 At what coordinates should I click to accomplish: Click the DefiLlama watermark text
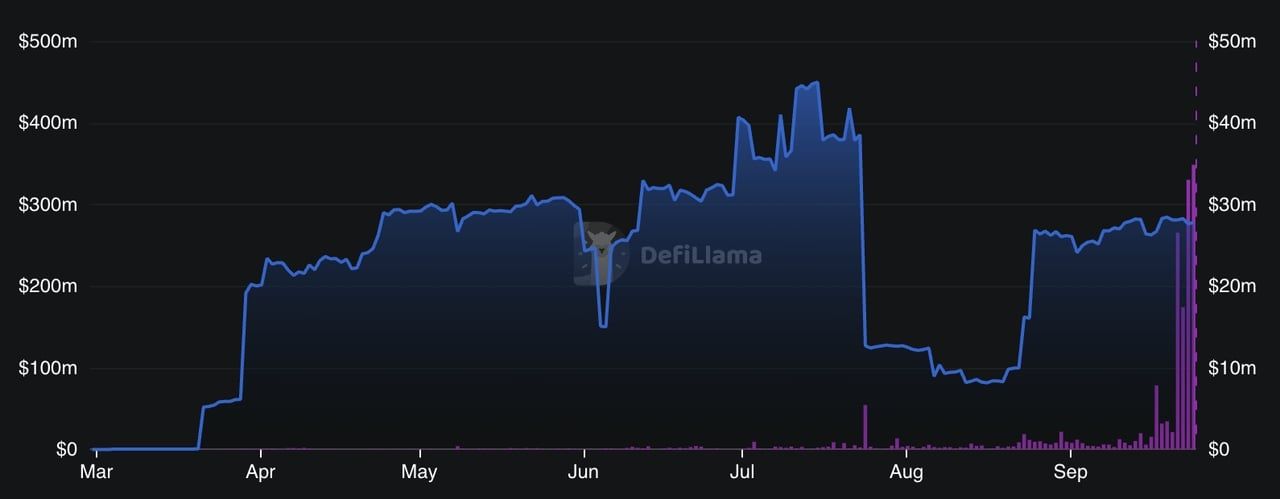point(700,254)
